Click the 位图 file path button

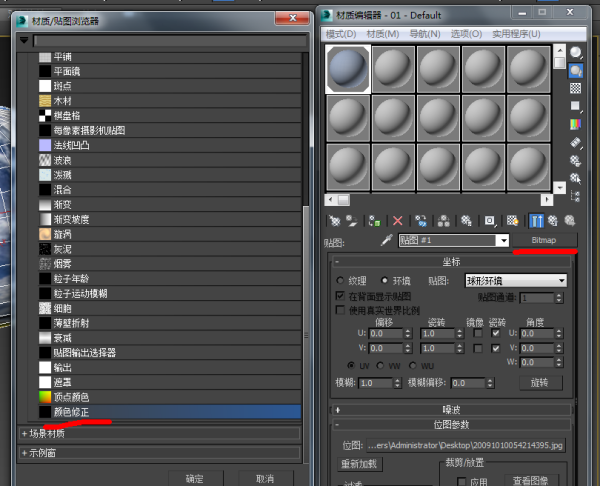[465, 445]
